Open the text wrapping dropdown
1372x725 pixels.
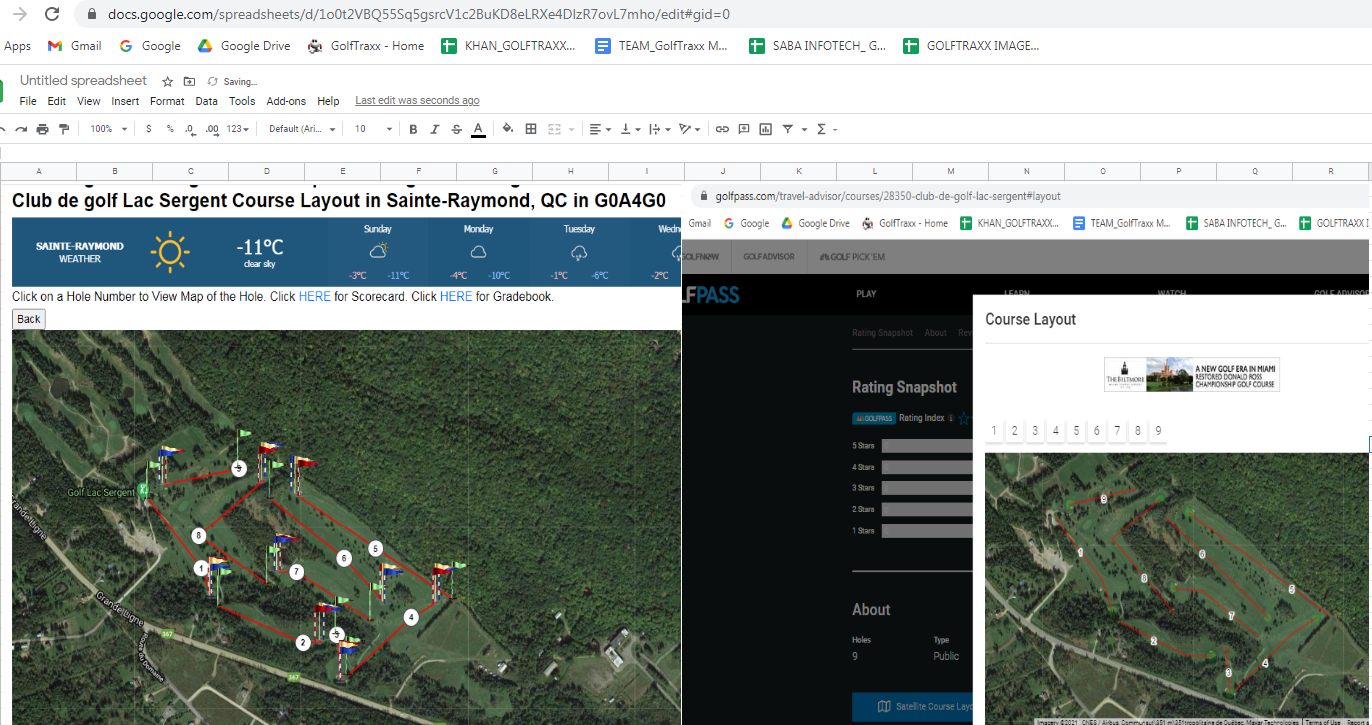659,129
